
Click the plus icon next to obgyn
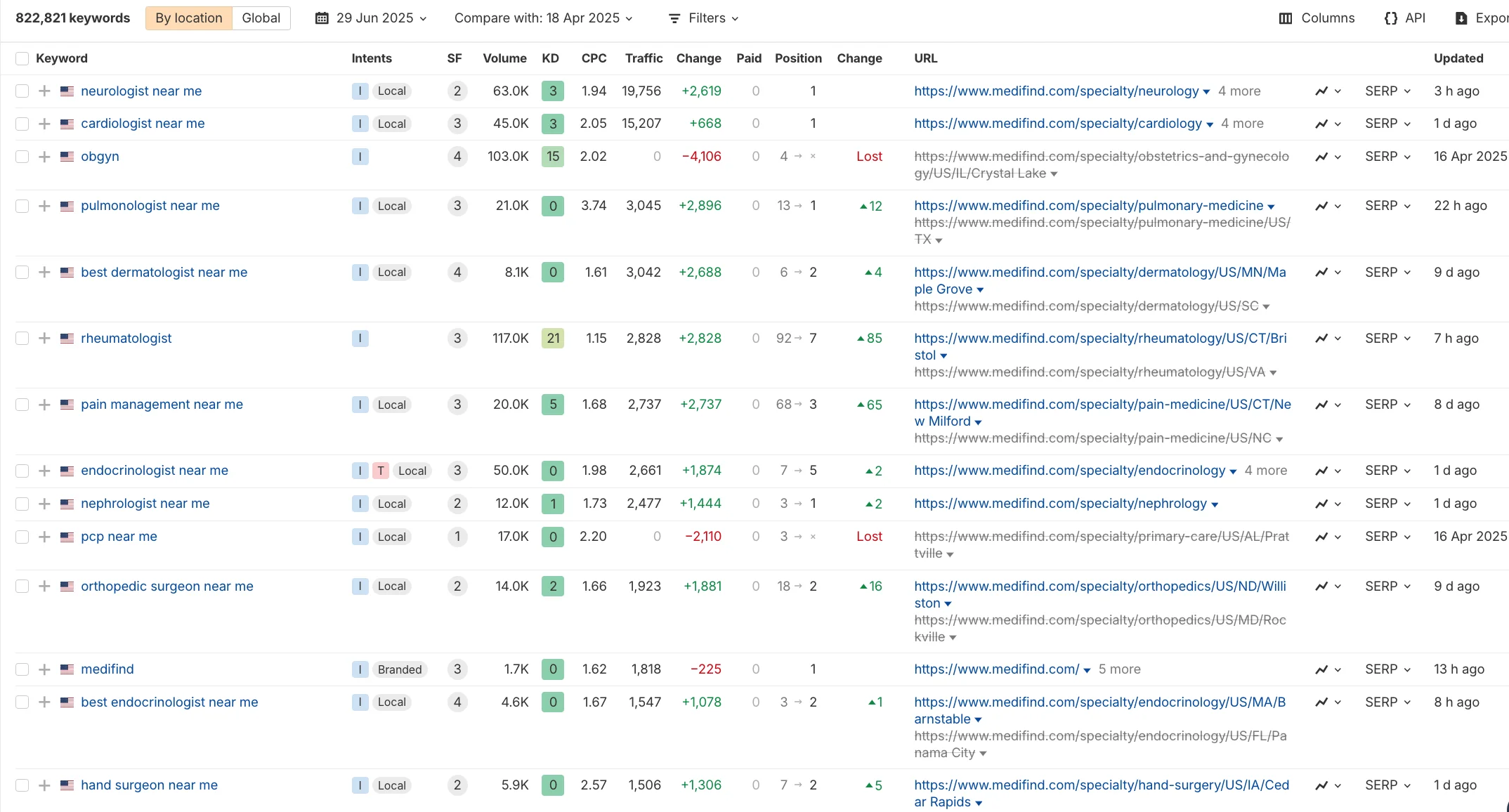pos(44,156)
